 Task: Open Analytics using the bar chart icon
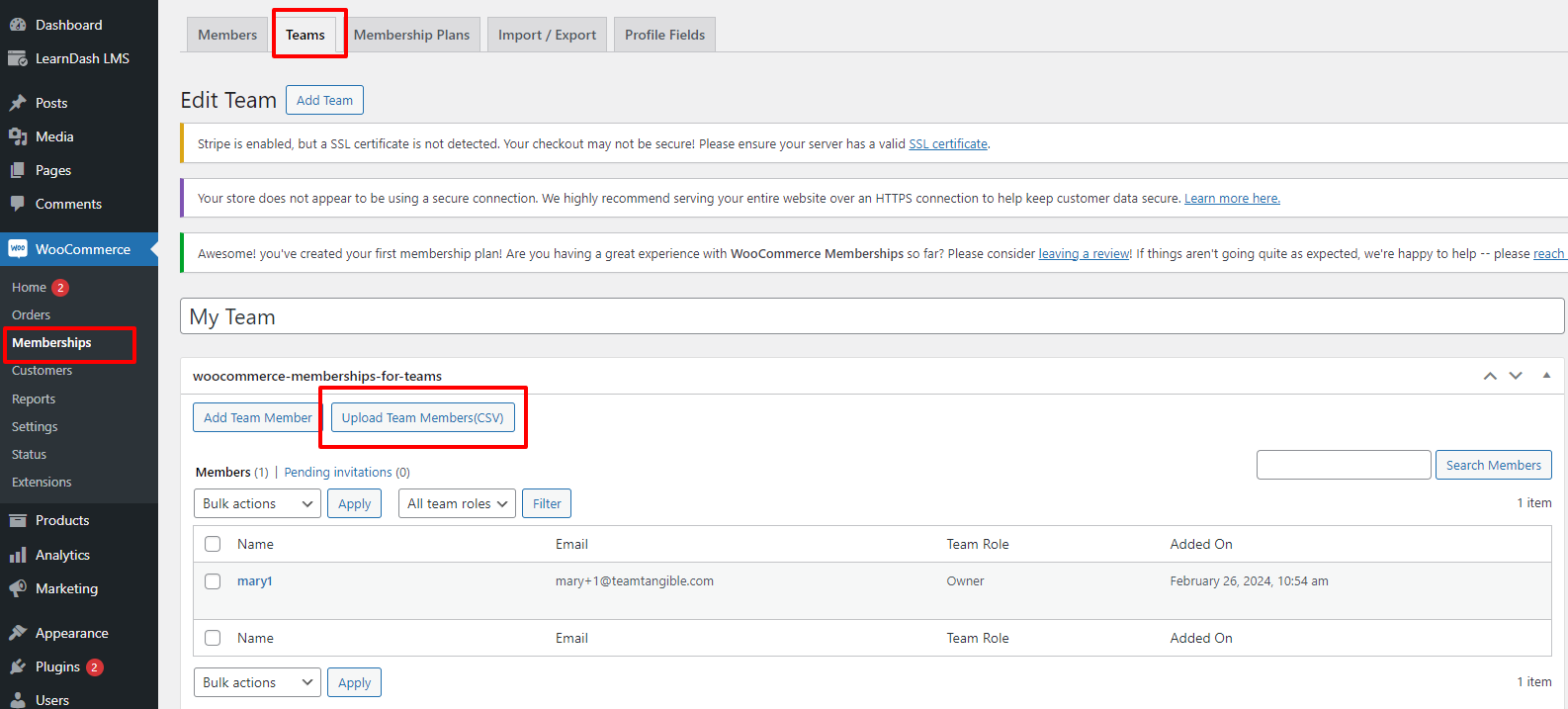point(18,555)
